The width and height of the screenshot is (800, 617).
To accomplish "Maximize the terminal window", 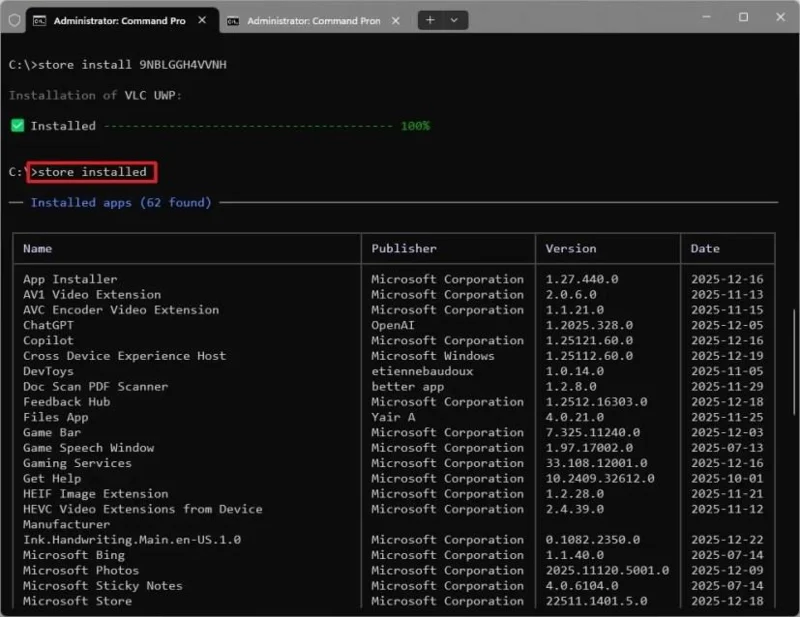I will (x=743, y=17).
